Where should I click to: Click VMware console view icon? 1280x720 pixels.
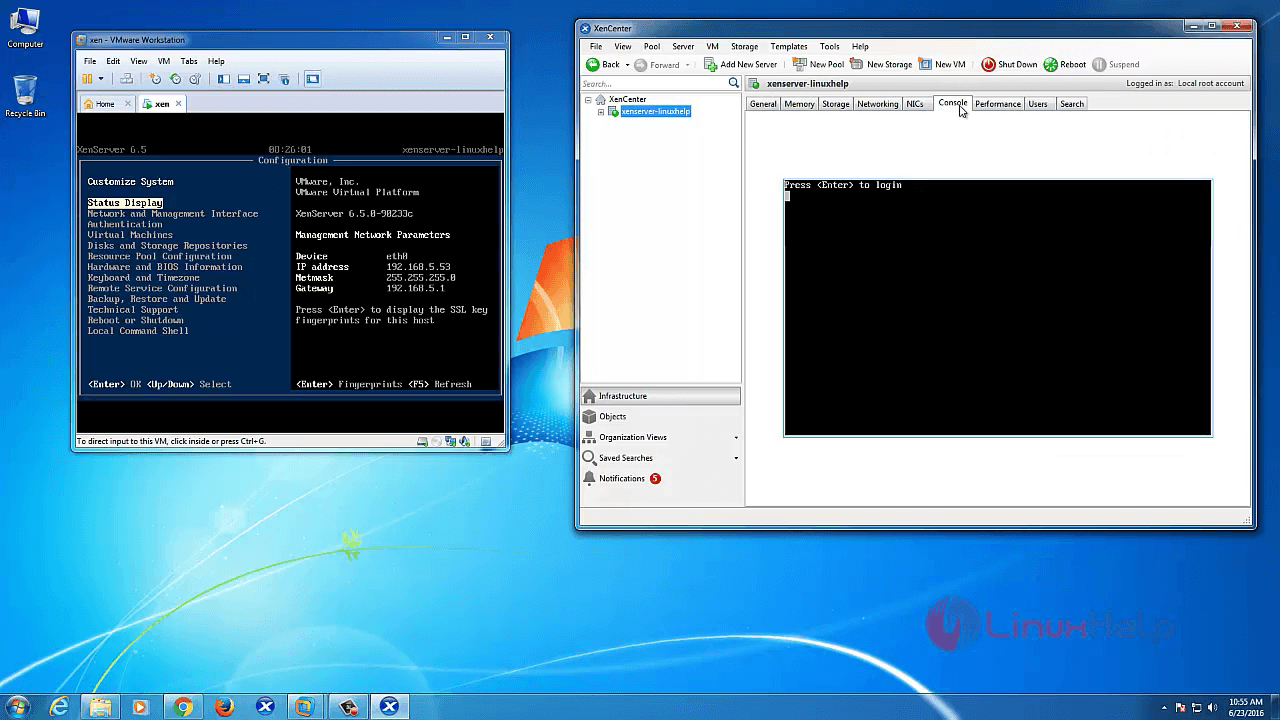tap(312, 79)
